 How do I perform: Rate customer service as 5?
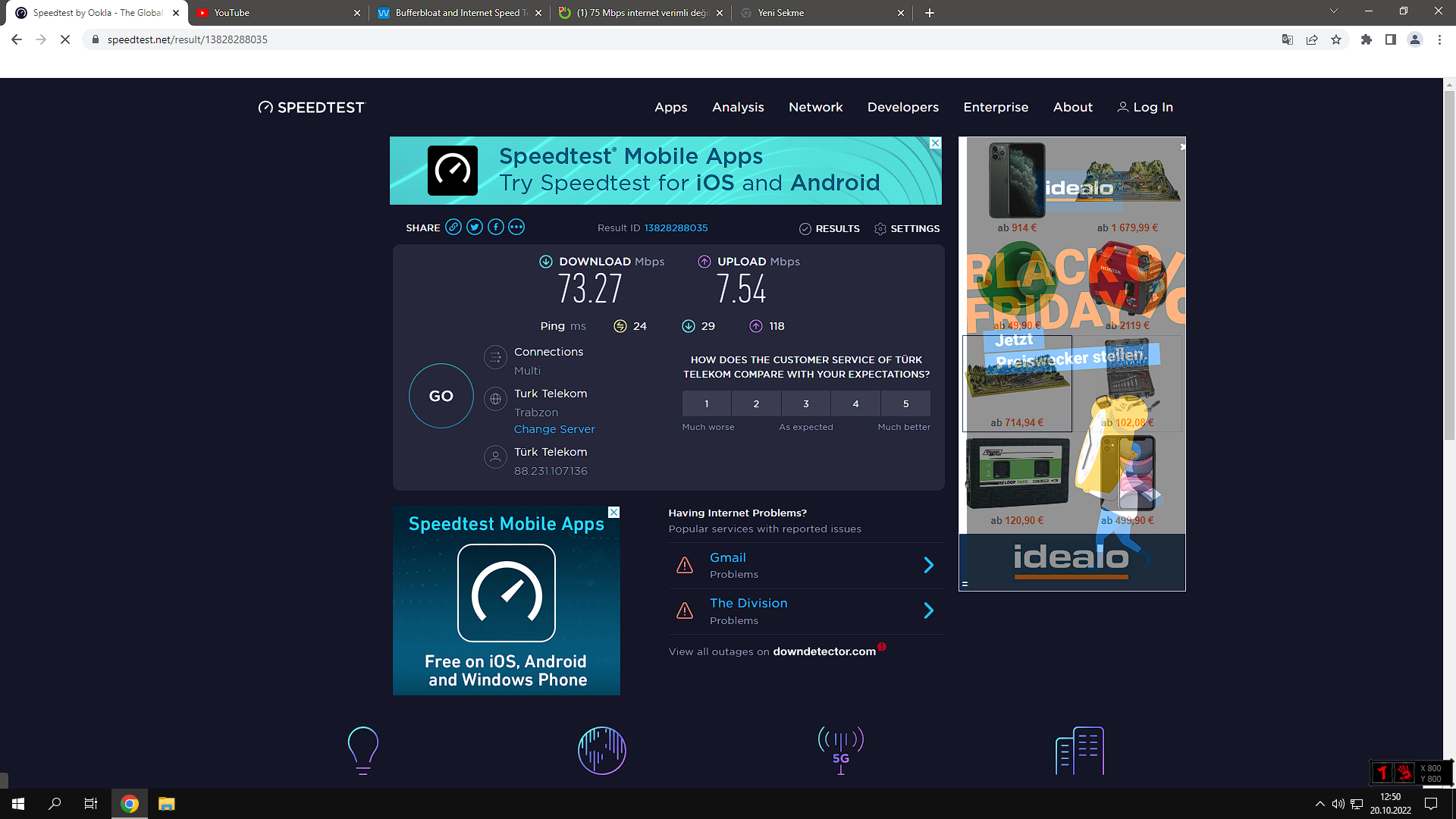[x=905, y=403]
